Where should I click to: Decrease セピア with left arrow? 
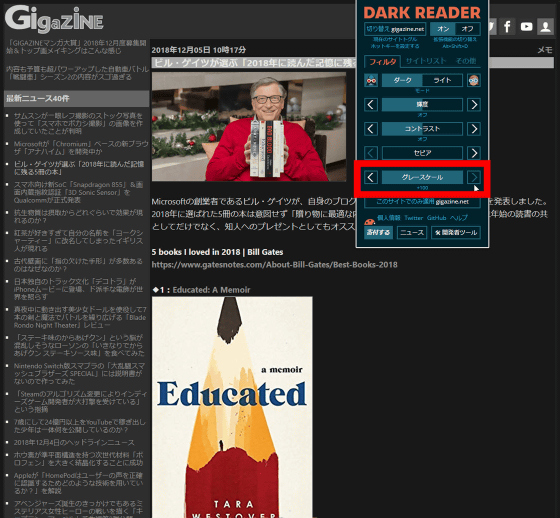click(x=371, y=153)
